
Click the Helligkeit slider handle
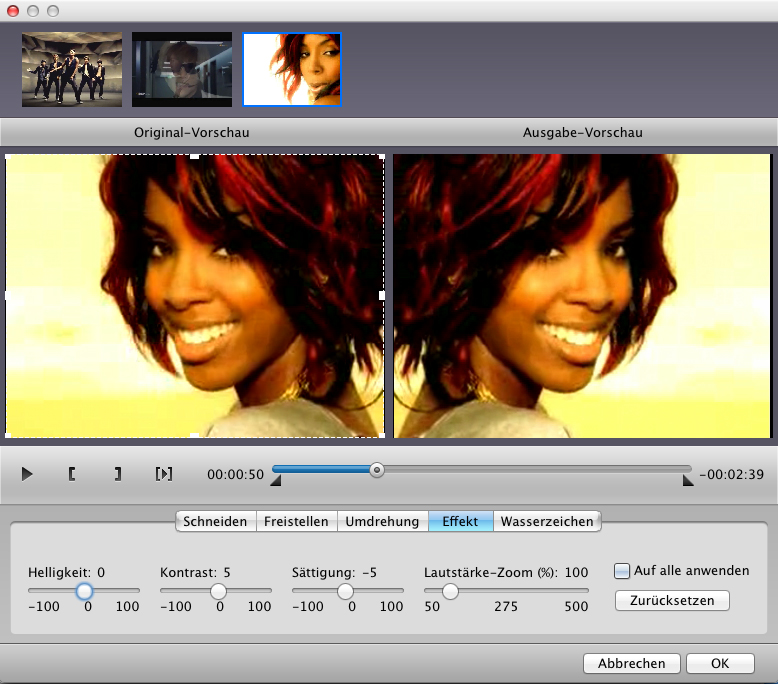[x=85, y=591]
